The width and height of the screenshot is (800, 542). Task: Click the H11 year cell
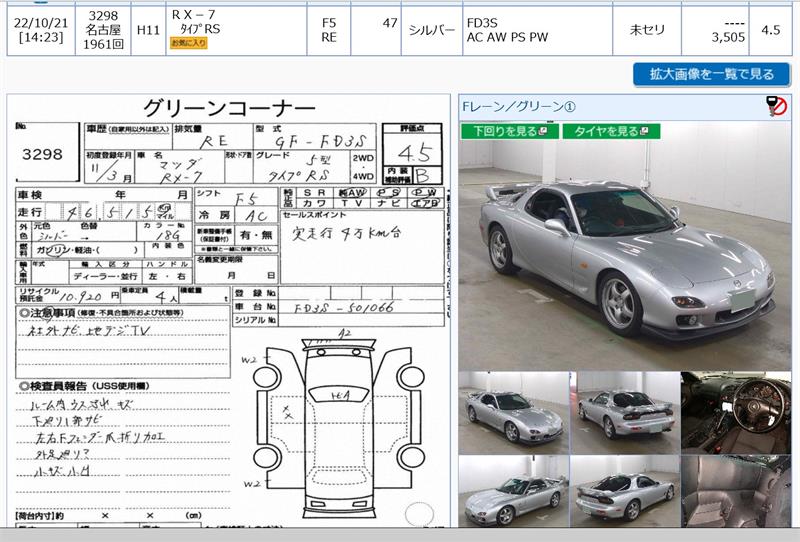pos(148,30)
